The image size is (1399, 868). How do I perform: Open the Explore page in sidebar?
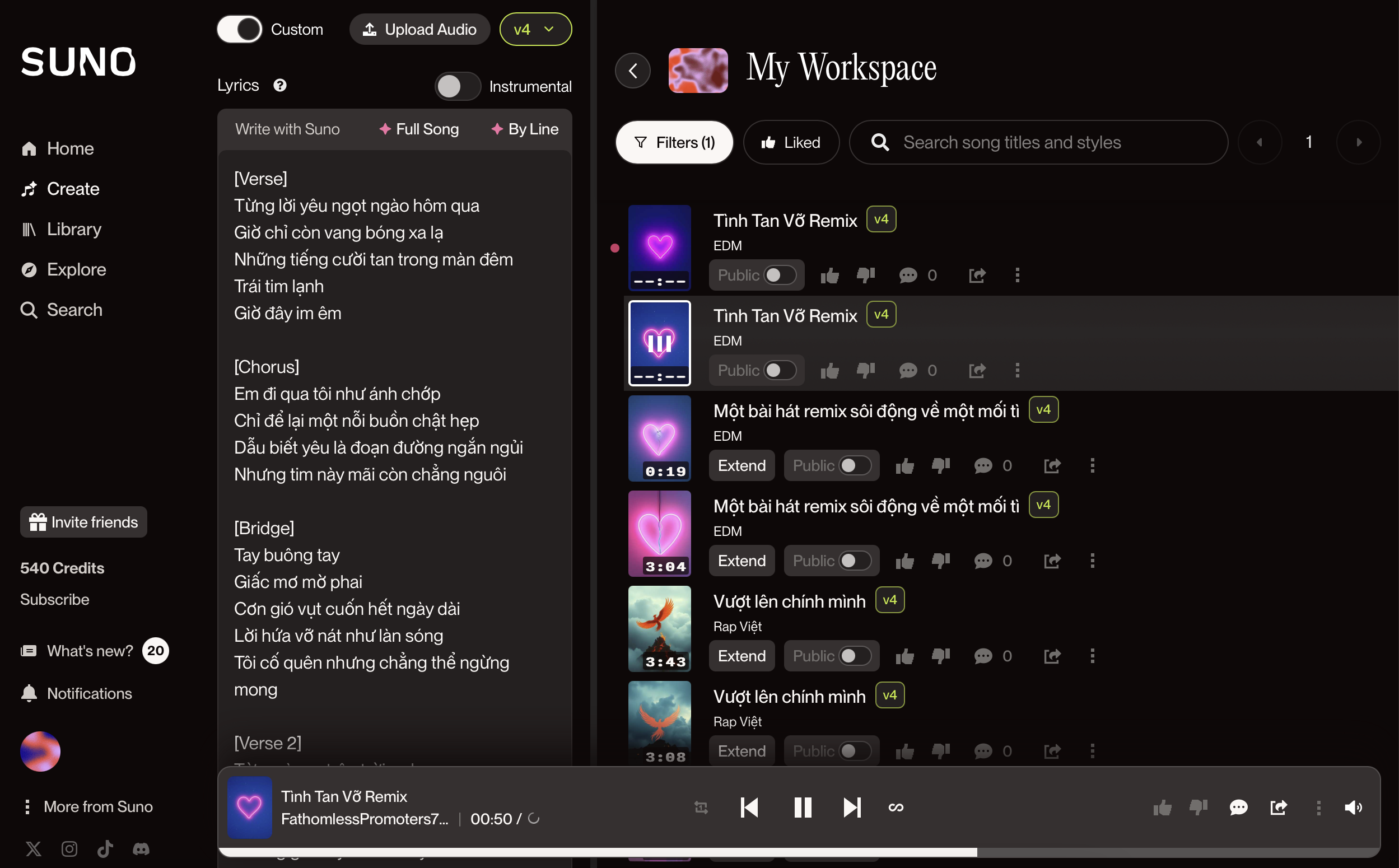pyautogui.click(x=76, y=269)
